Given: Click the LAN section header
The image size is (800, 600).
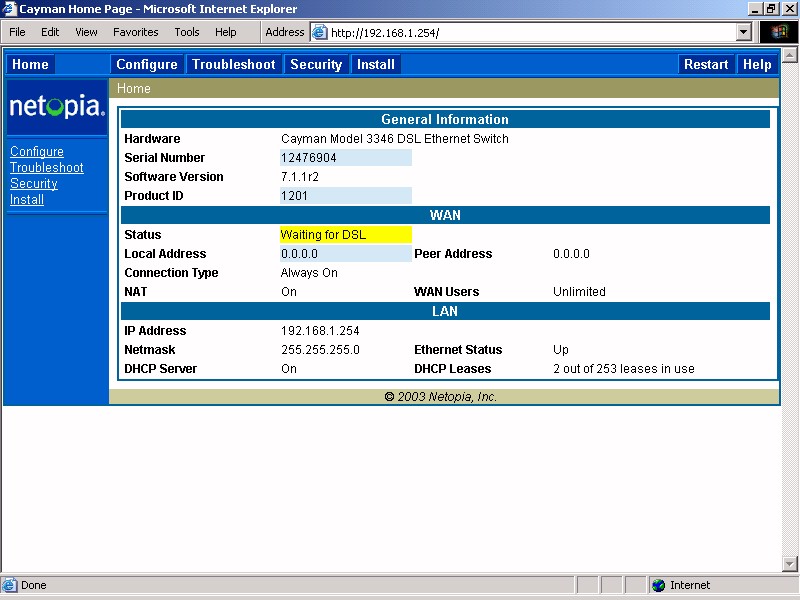Looking at the screenshot, I should pos(445,311).
